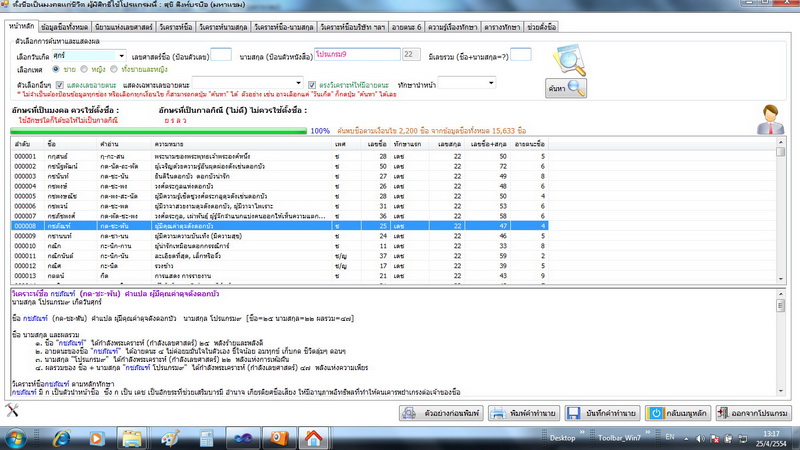Switch to นิยามแห่งเลขศาสตร์ tab
Viewport: 800px width, 450px height.
[123, 27]
